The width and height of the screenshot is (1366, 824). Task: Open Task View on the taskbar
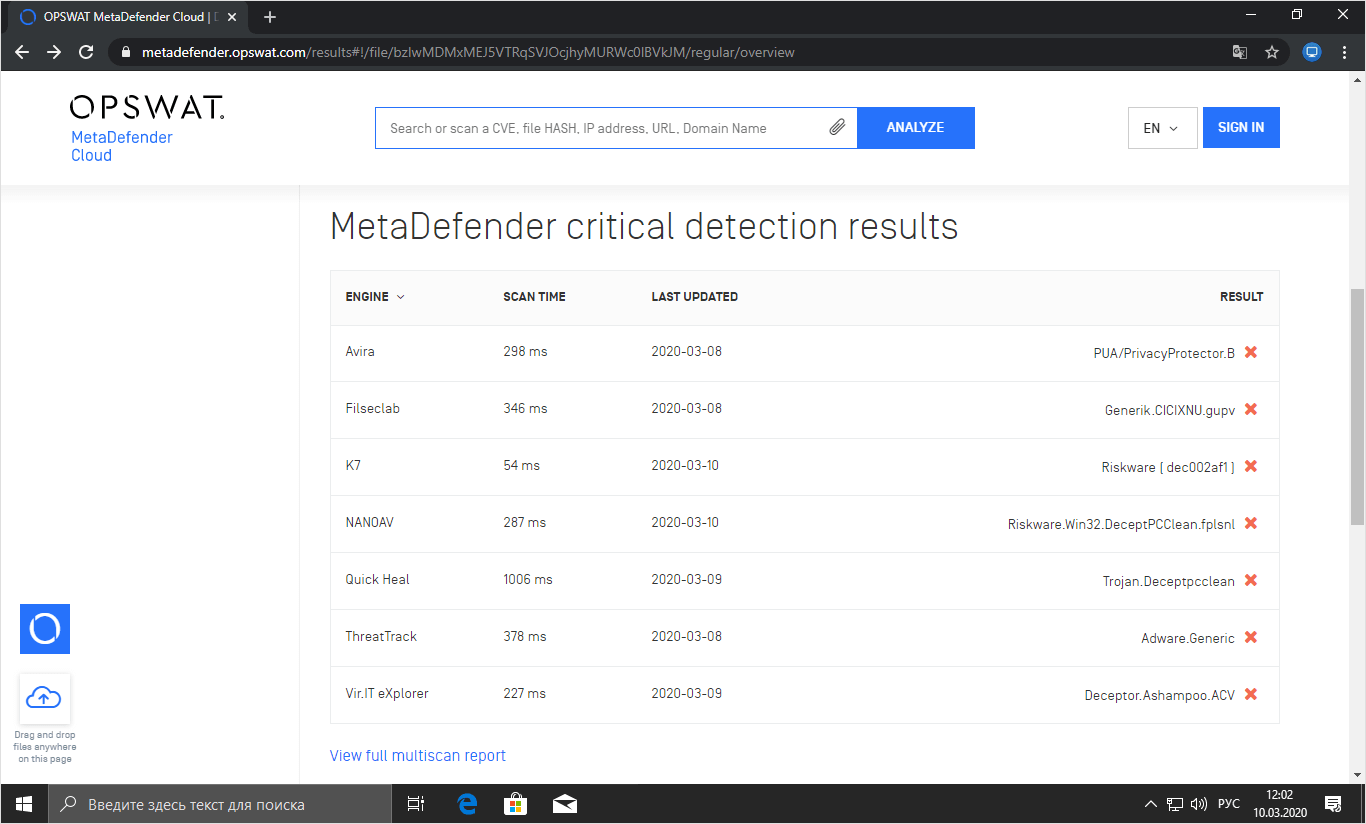click(416, 804)
